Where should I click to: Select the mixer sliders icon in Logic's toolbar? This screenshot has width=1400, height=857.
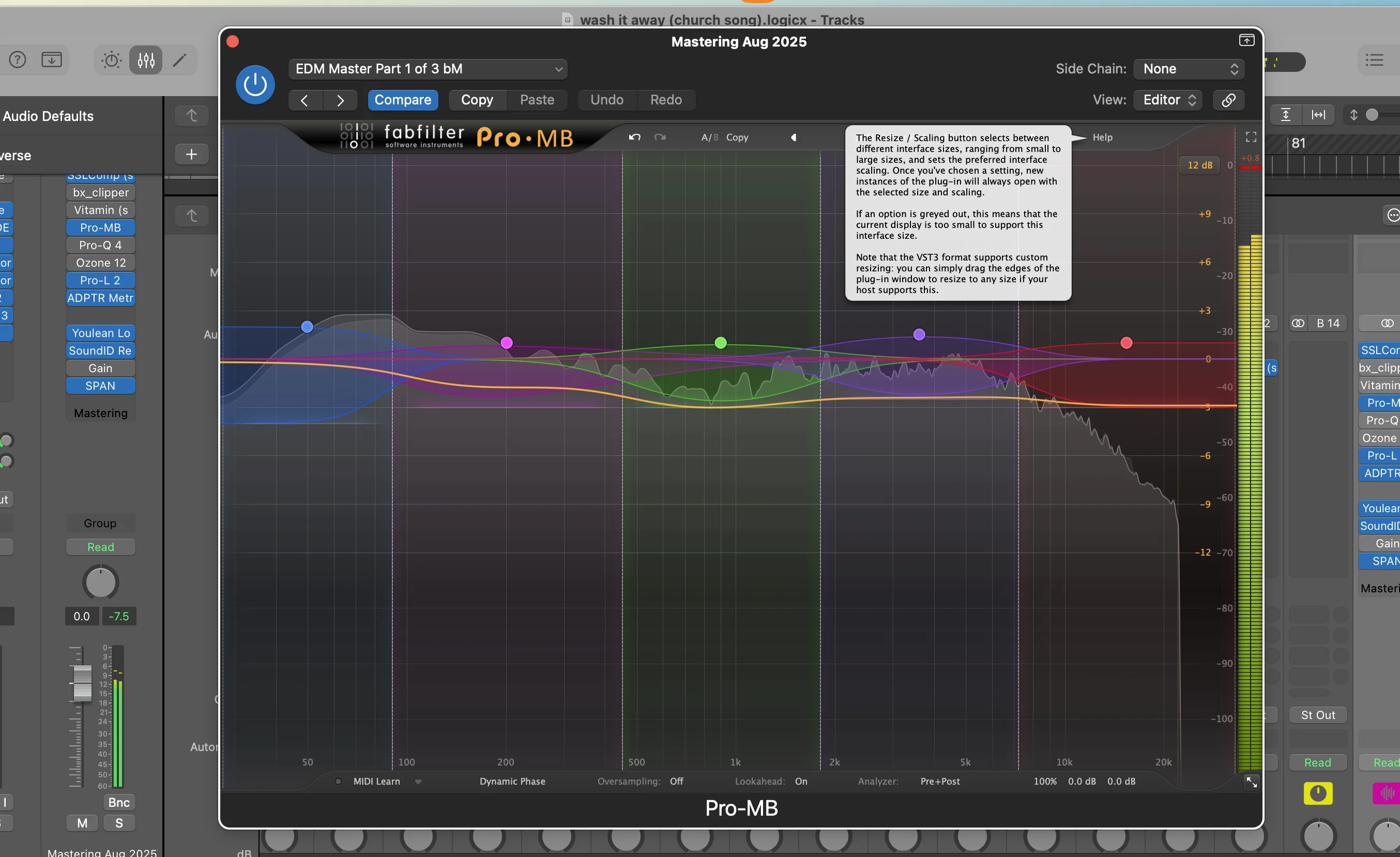point(145,59)
